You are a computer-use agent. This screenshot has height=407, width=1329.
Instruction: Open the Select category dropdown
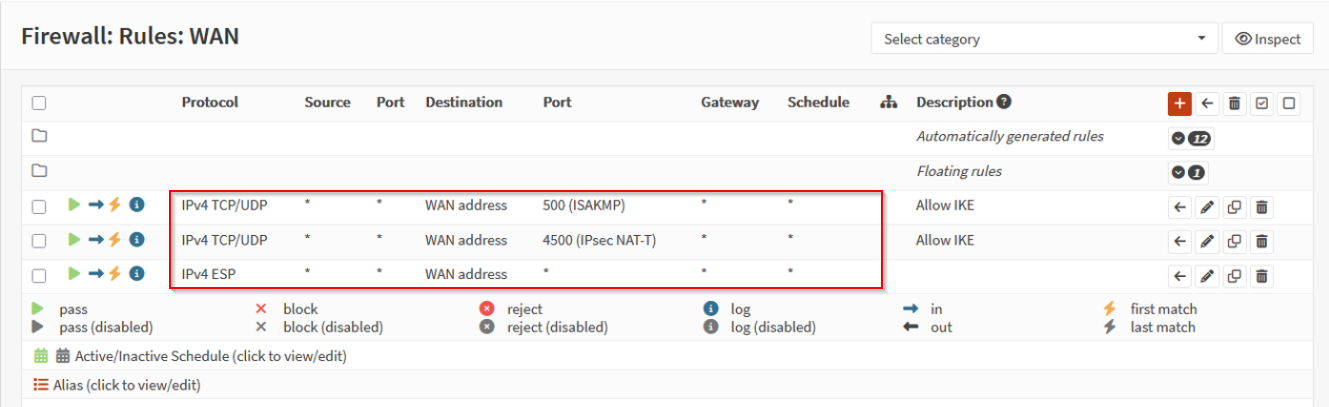coord(1043,39)
